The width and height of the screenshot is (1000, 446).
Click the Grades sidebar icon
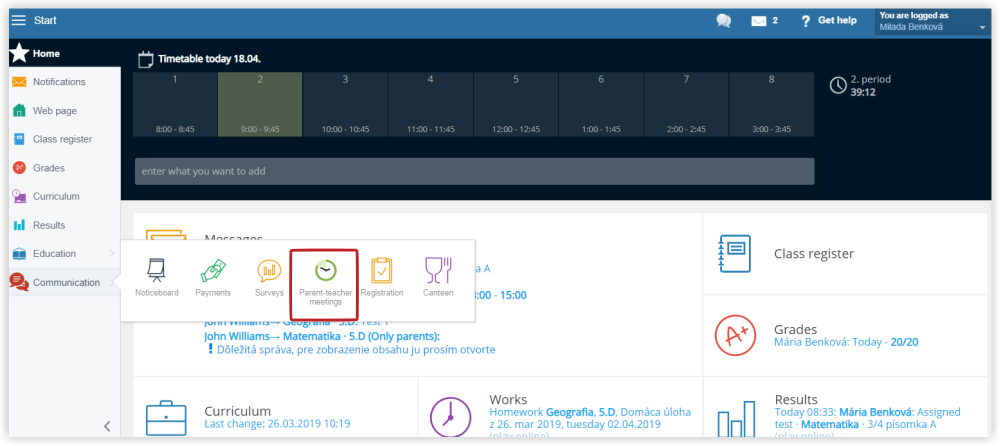click(x=20, y=168)
